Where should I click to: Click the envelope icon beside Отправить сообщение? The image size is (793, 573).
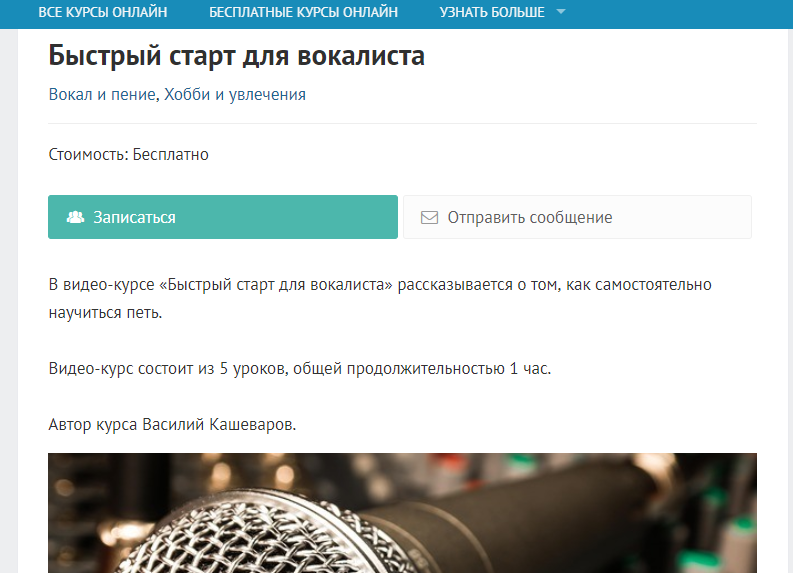coord(429,217)
